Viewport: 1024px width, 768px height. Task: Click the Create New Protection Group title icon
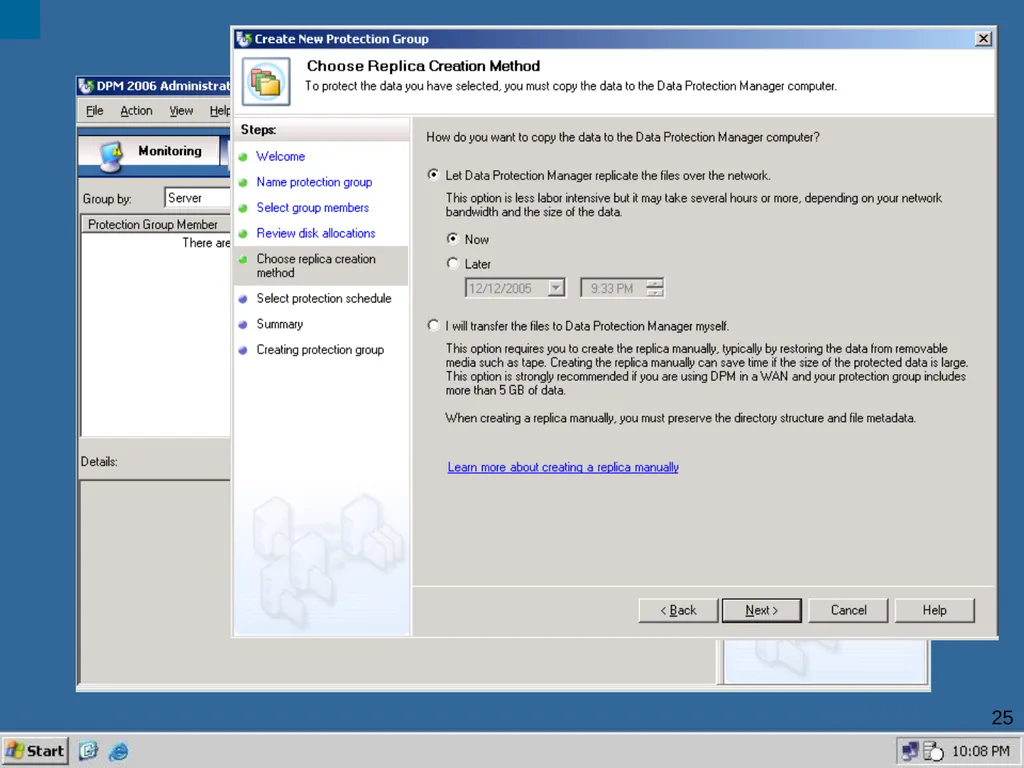[244, 39]
